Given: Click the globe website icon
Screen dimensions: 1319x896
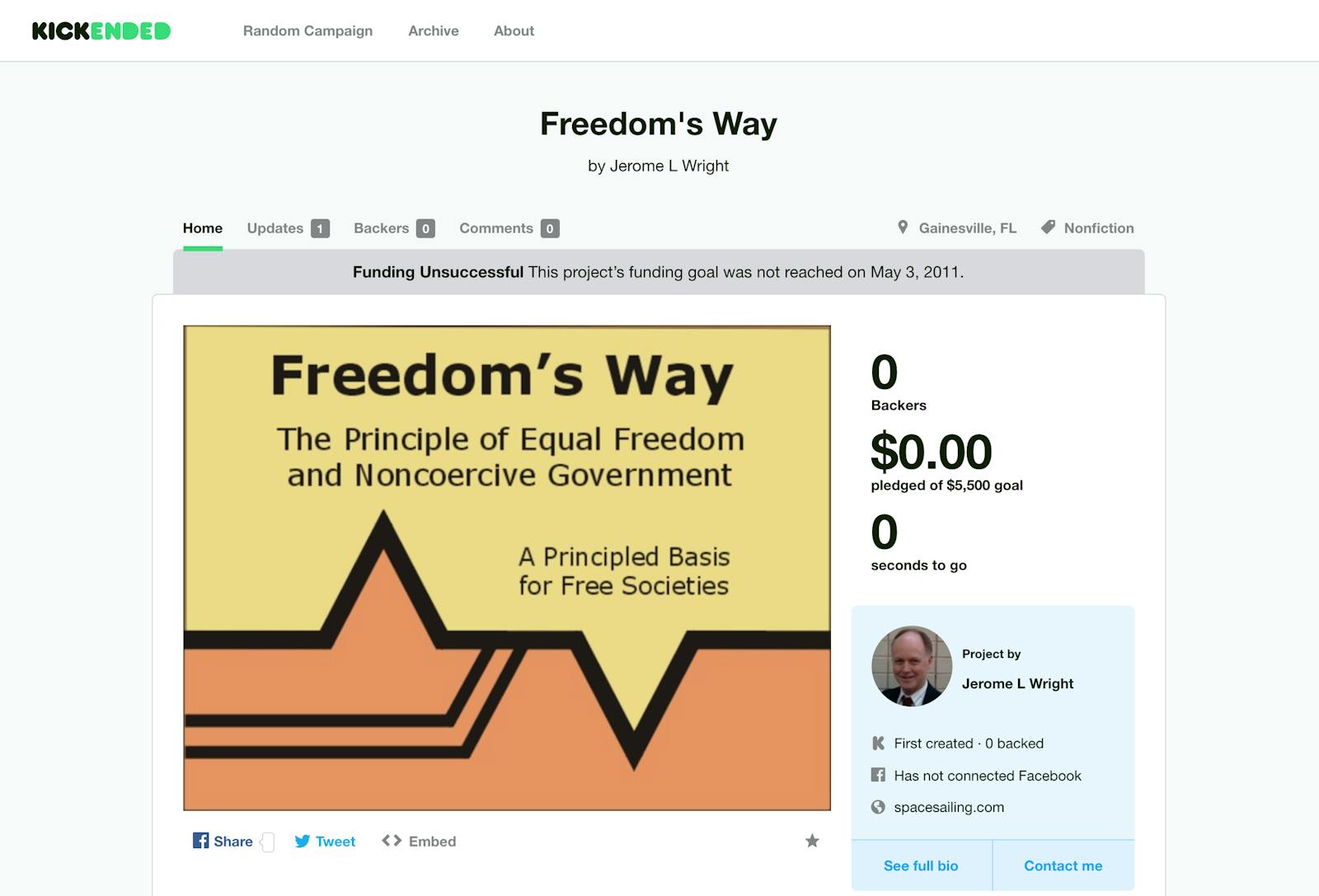Looking at the screenshot, I should (878, 807).
